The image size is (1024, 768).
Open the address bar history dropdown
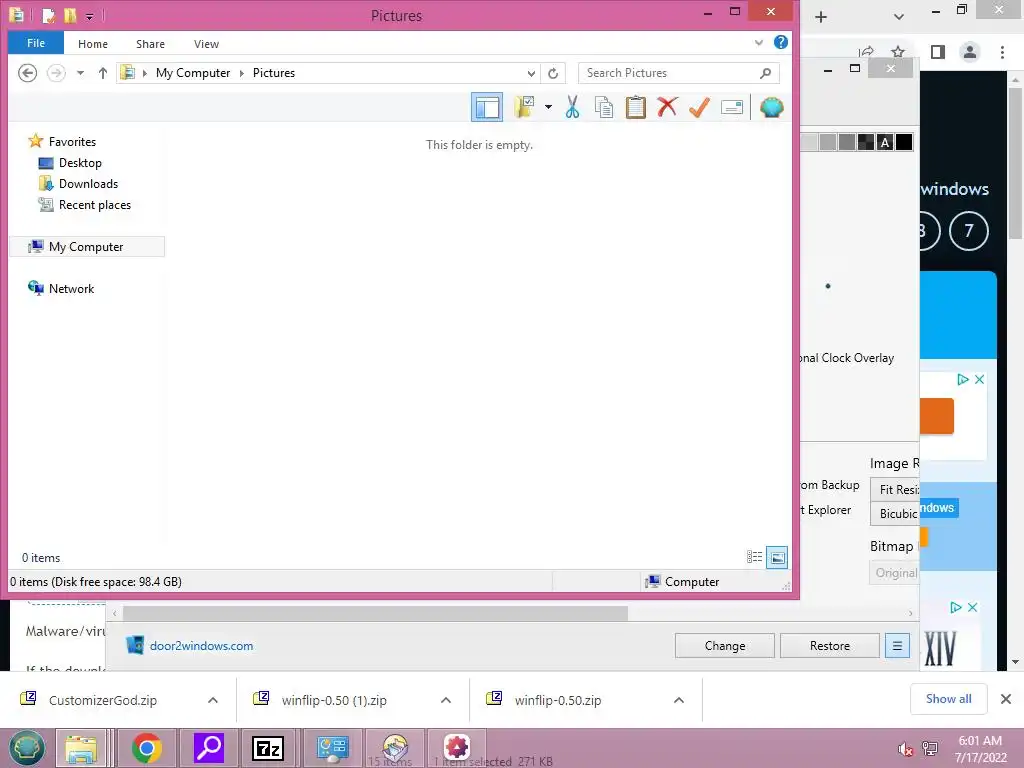(x=531, y=73)
